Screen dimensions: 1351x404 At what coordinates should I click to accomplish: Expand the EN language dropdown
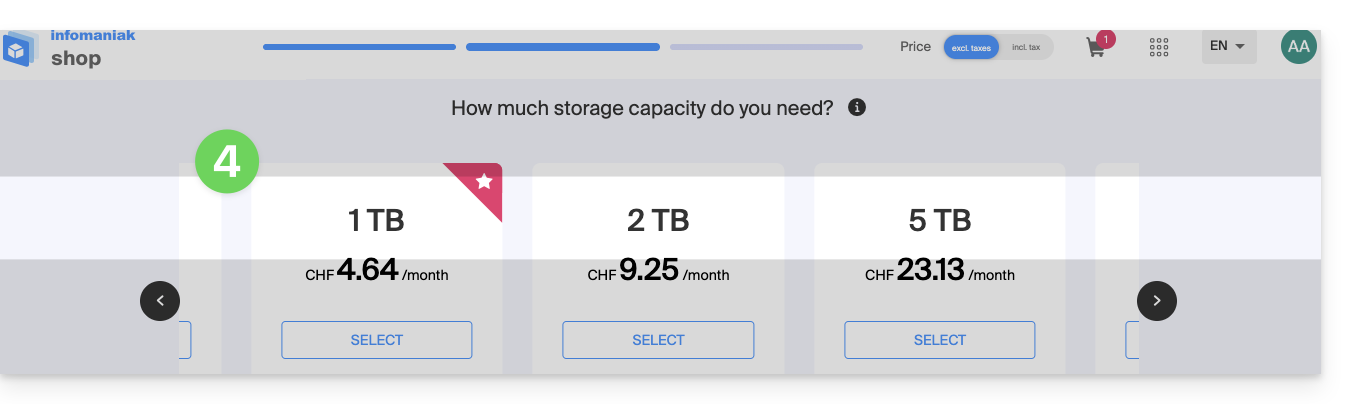1228,46
